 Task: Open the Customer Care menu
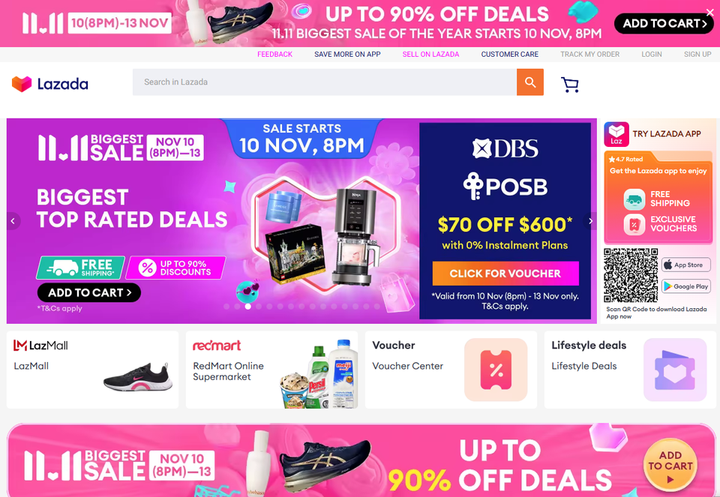510,54
